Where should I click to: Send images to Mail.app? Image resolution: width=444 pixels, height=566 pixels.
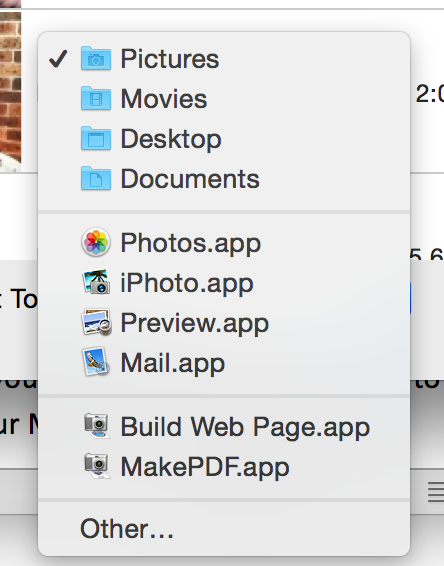224,363
